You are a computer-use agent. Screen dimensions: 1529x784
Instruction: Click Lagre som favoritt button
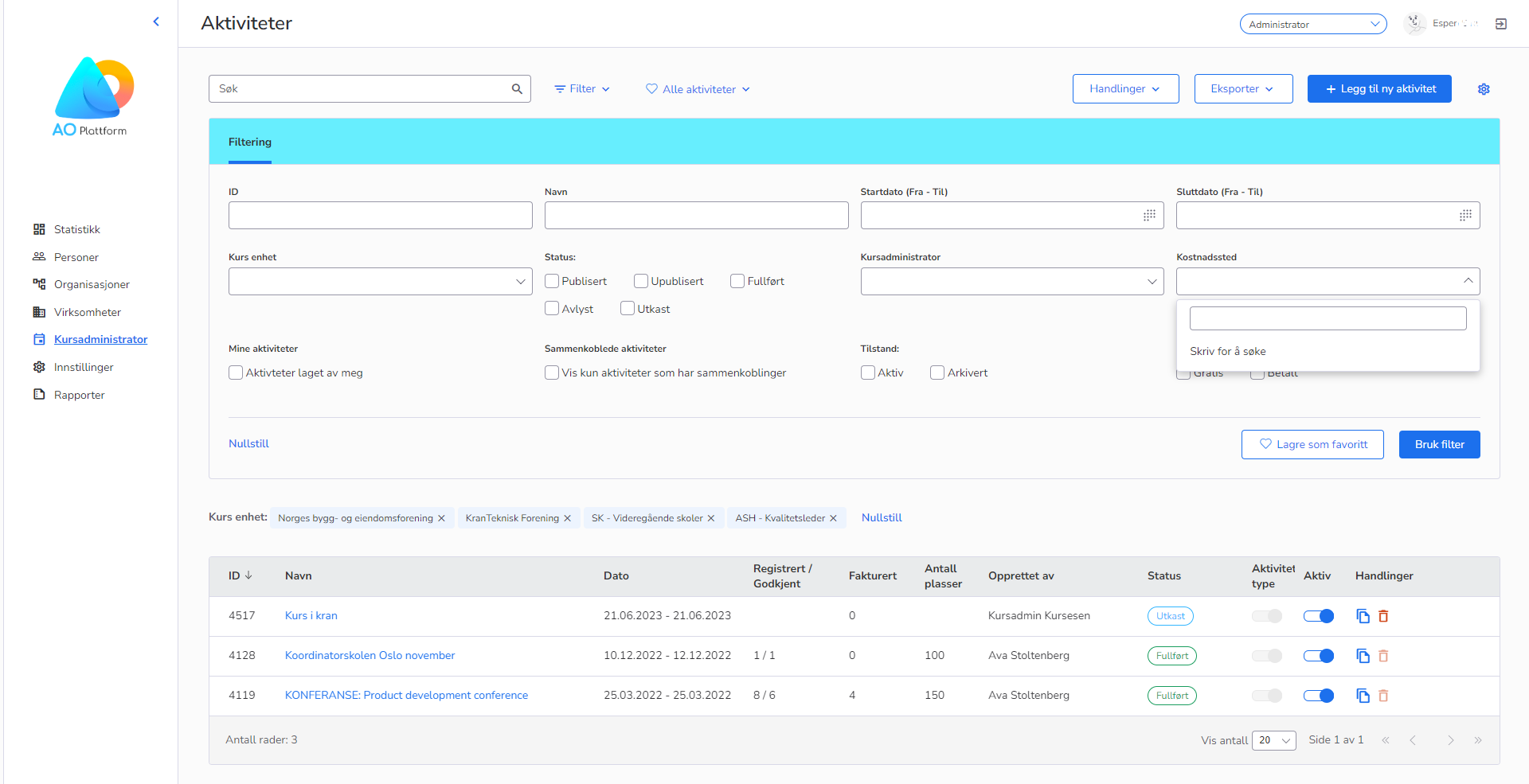[x=1312, y=445]
